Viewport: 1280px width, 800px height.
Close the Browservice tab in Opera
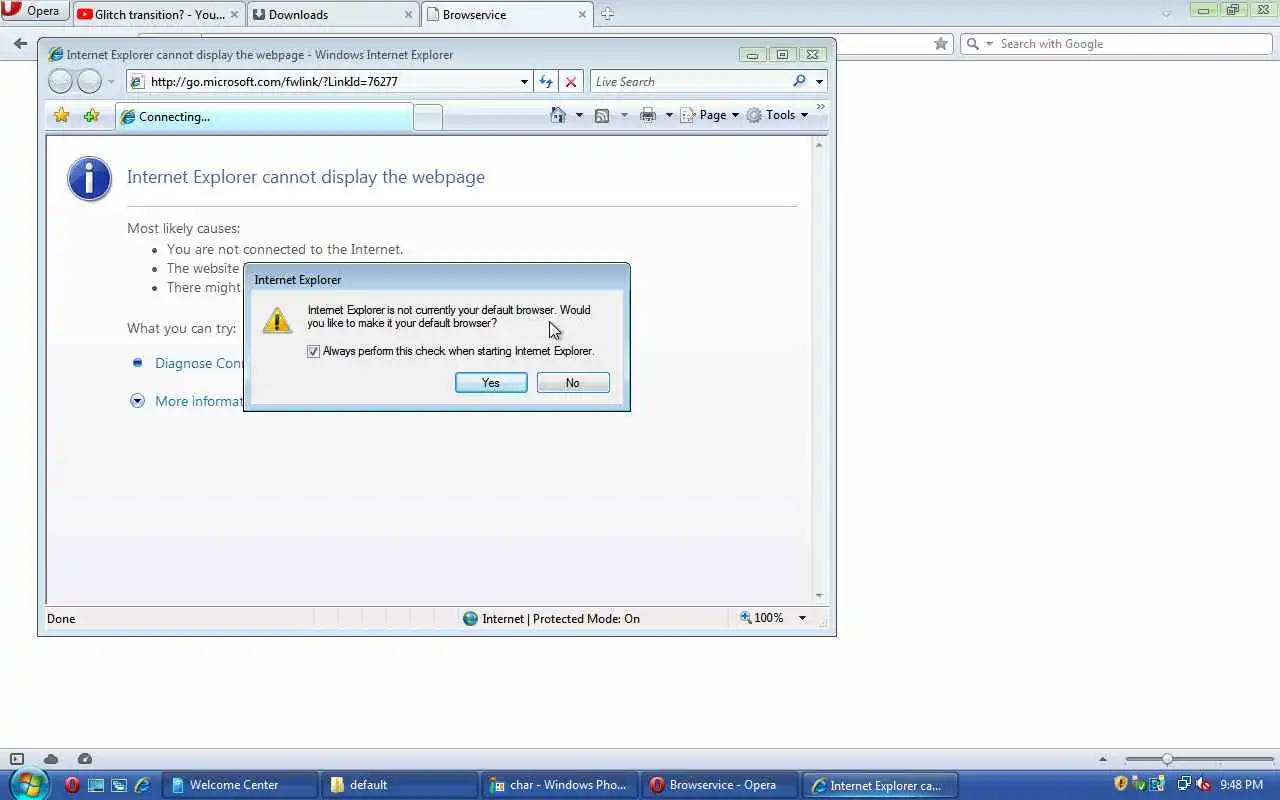click(x=582, y=15)
